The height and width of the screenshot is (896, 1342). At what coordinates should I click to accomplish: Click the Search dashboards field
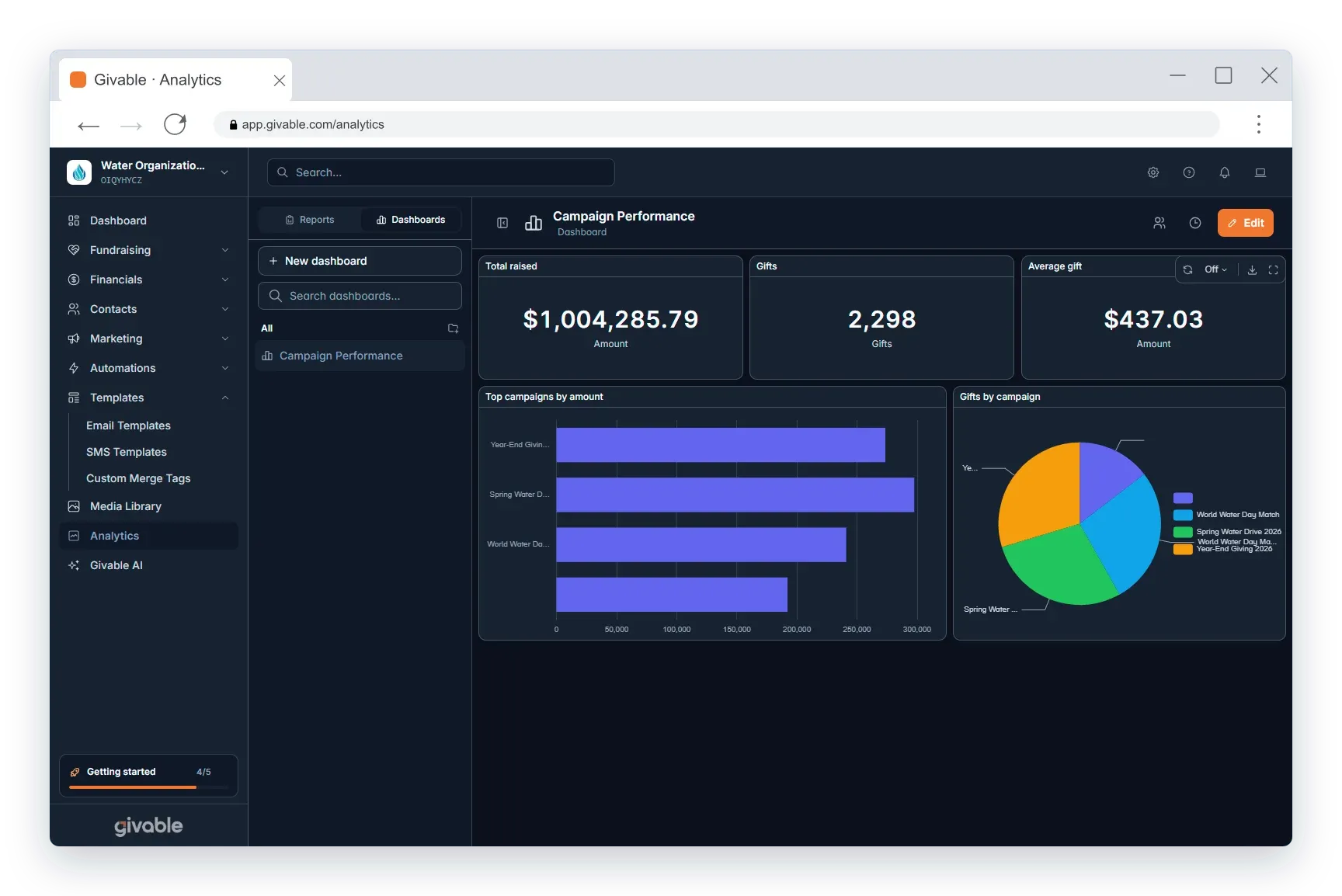[x=360, y=296]
